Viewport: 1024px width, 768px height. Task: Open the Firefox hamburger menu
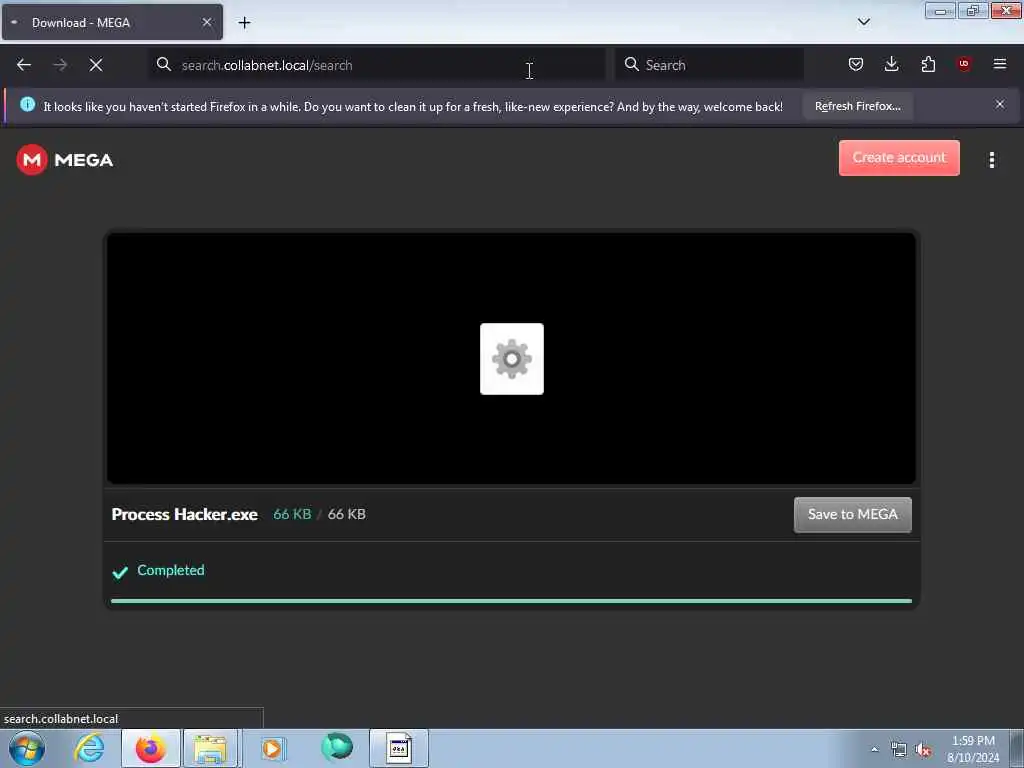click(x=1000, y=64)
